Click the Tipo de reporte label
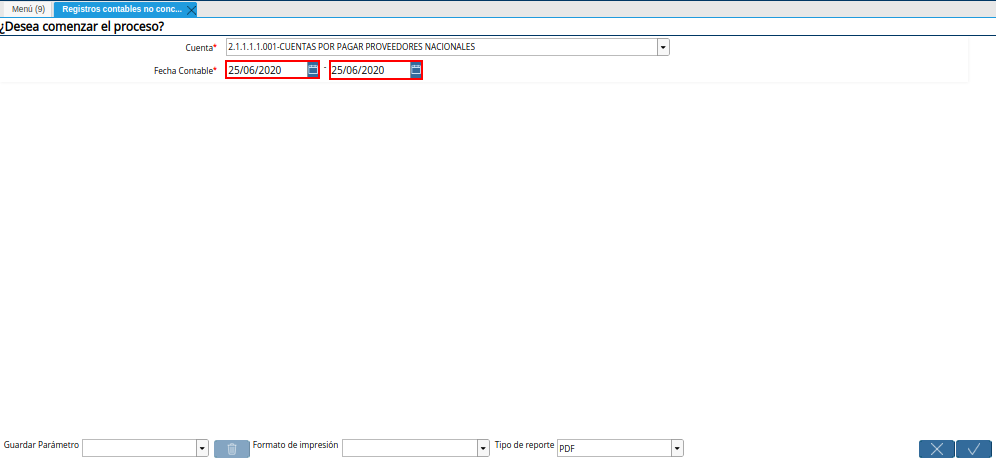Screen dimensions: 996x460 tap(525, 445)
